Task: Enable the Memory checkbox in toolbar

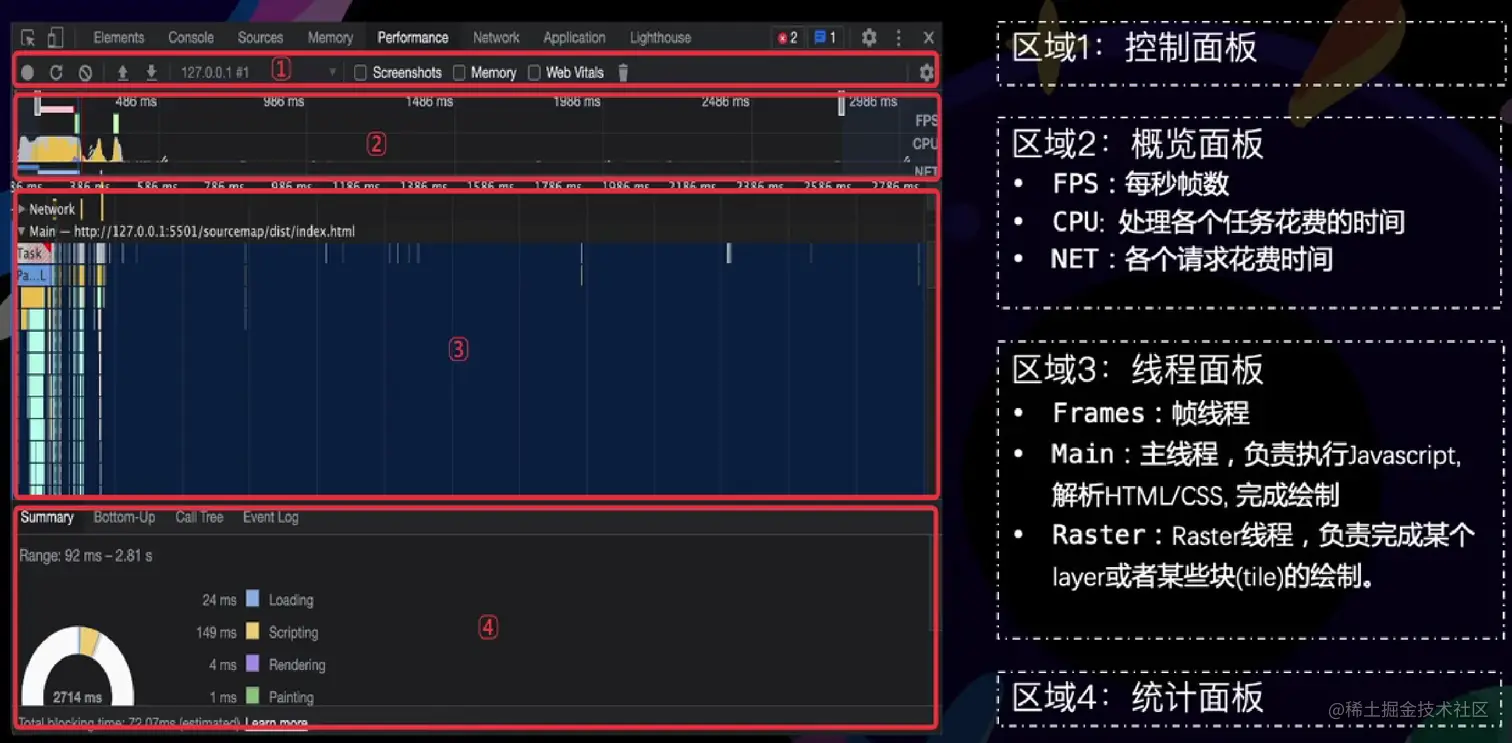Action: pos(459,73)
